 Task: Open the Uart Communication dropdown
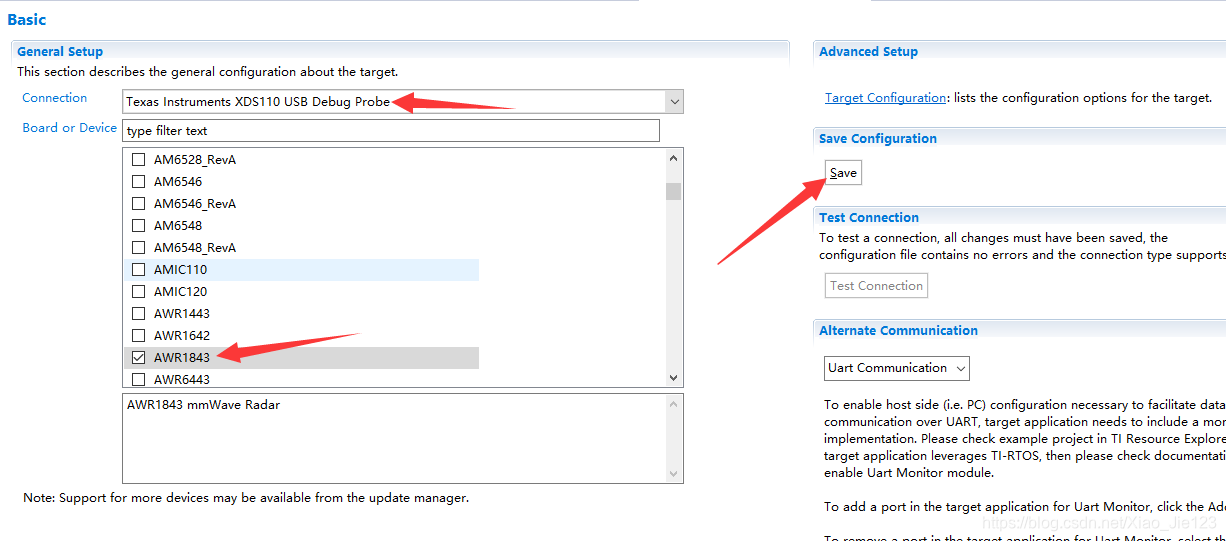[x=897, y=368]
